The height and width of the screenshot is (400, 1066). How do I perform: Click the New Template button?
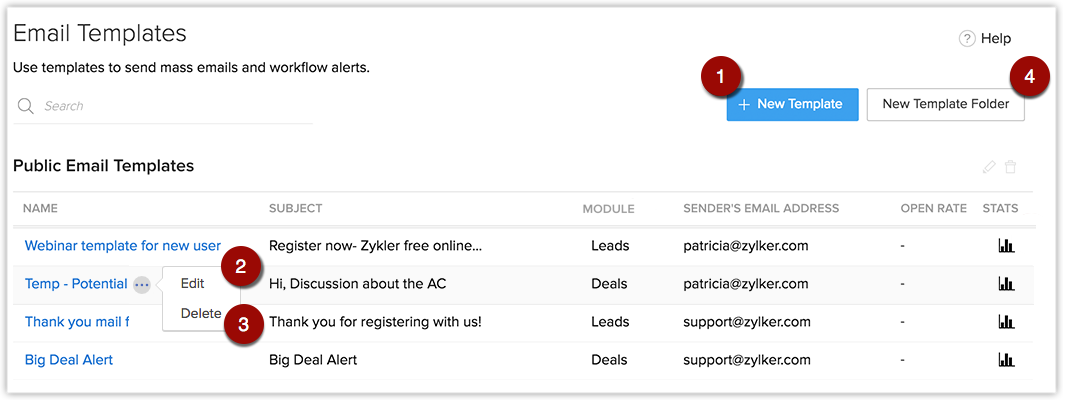[792, 104]
